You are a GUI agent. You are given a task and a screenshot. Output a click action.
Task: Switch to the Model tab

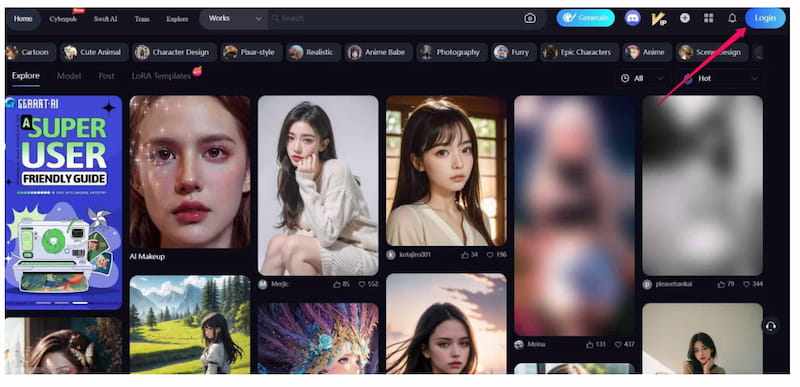69,76
